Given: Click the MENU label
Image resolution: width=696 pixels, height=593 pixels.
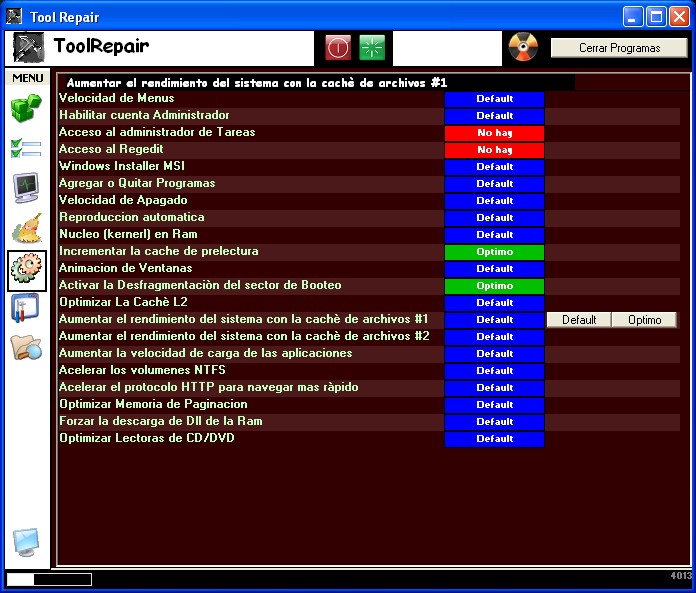Looking at the screenshot, I should [x=28, y=78].
